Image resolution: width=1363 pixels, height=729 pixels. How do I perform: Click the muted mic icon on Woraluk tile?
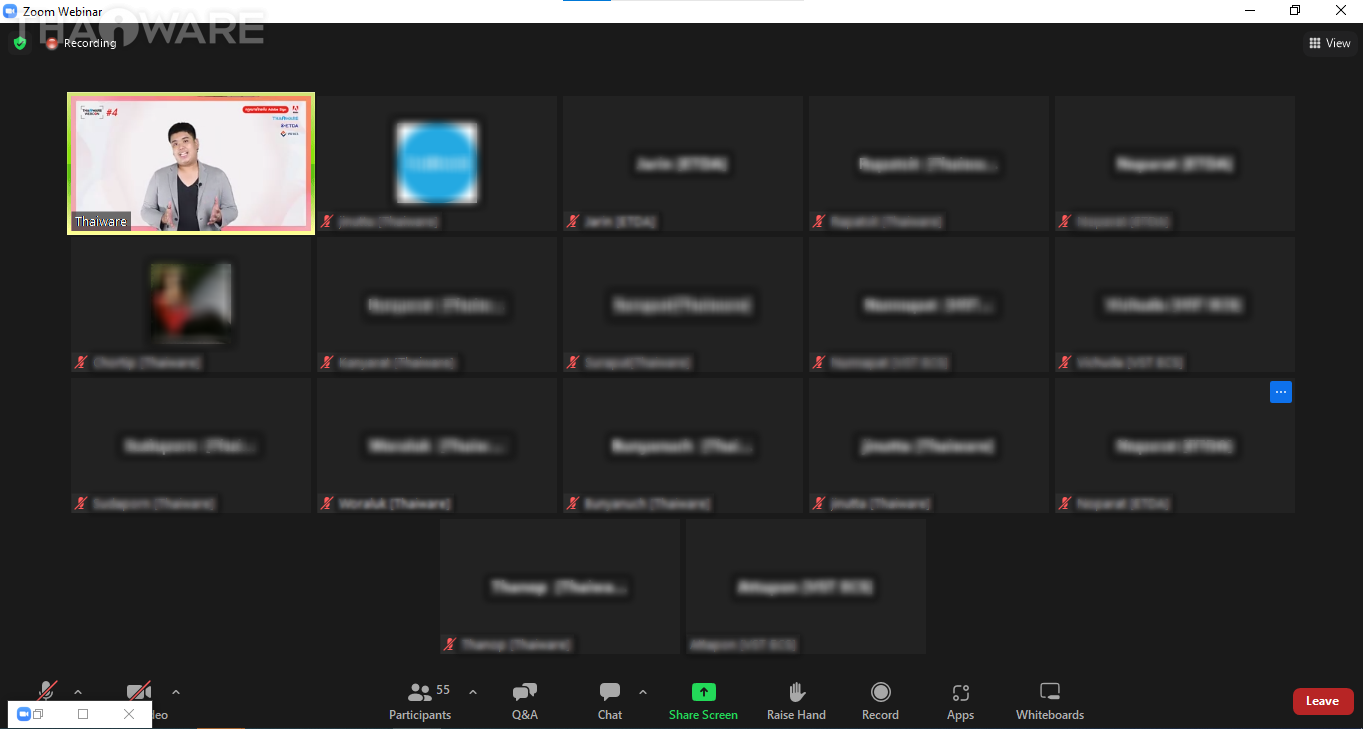pos(327,503)
